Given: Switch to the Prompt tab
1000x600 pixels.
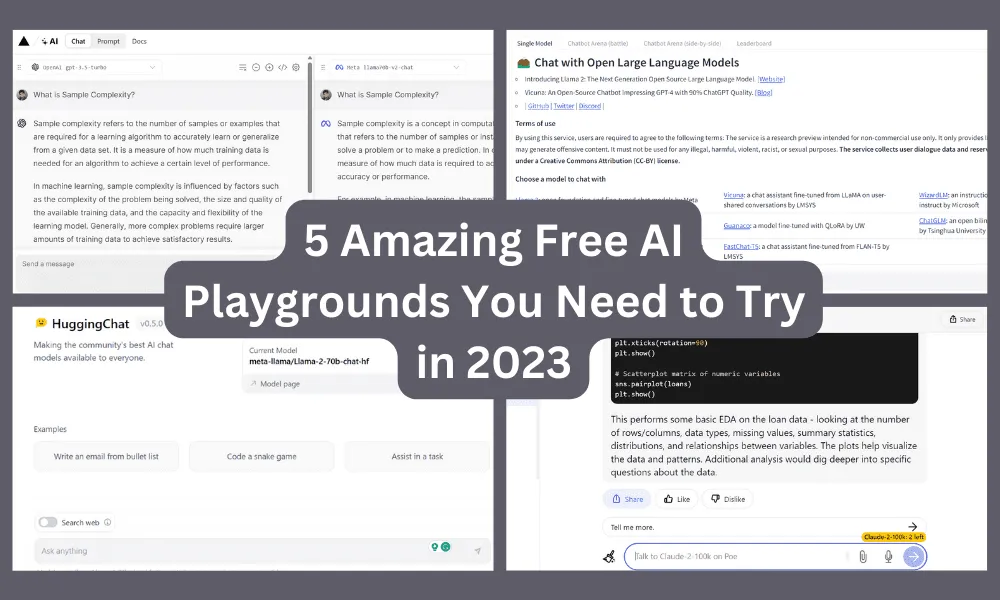Looking at the screenshot, I should coord(108,41).
